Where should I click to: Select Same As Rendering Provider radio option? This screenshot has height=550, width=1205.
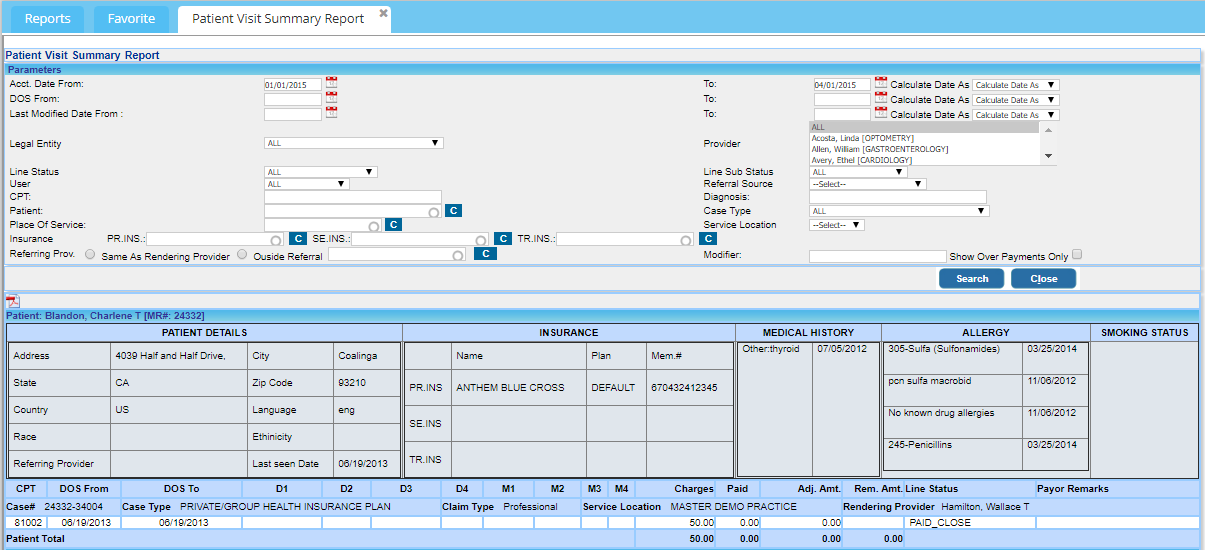tap(91, 255)
